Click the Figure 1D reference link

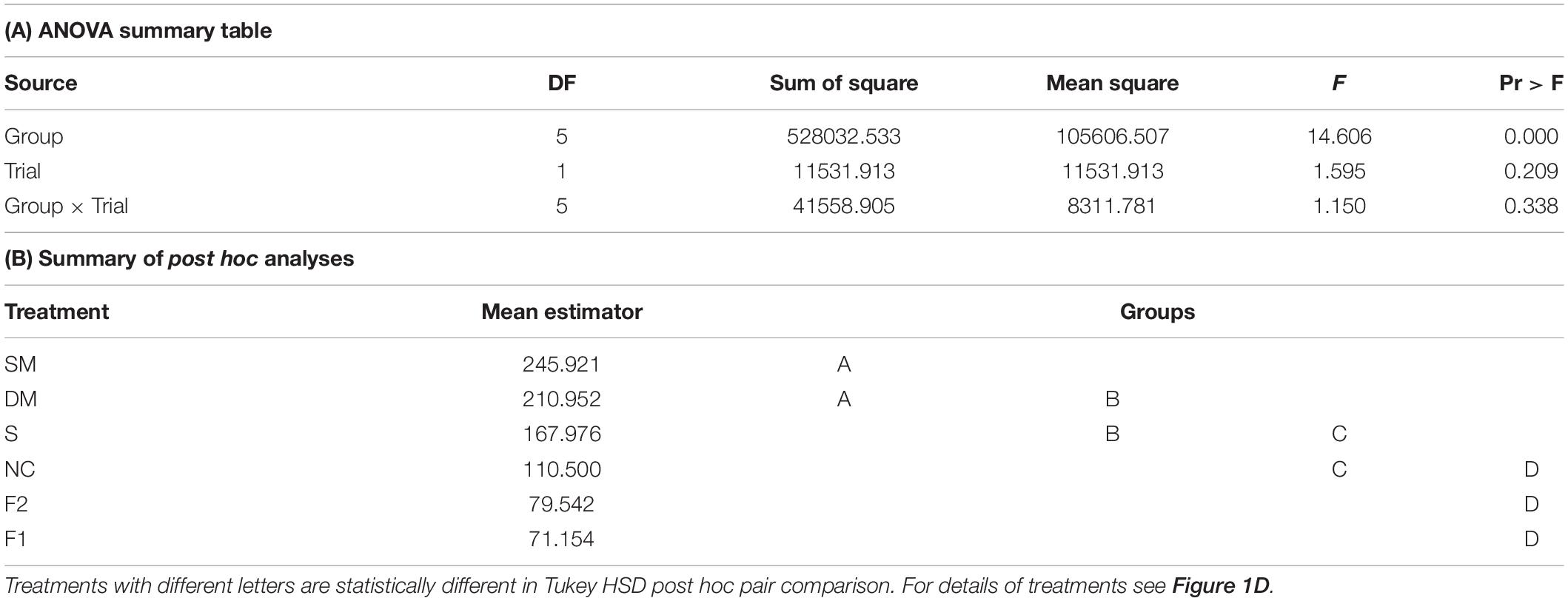click(x=1221, y=585)
